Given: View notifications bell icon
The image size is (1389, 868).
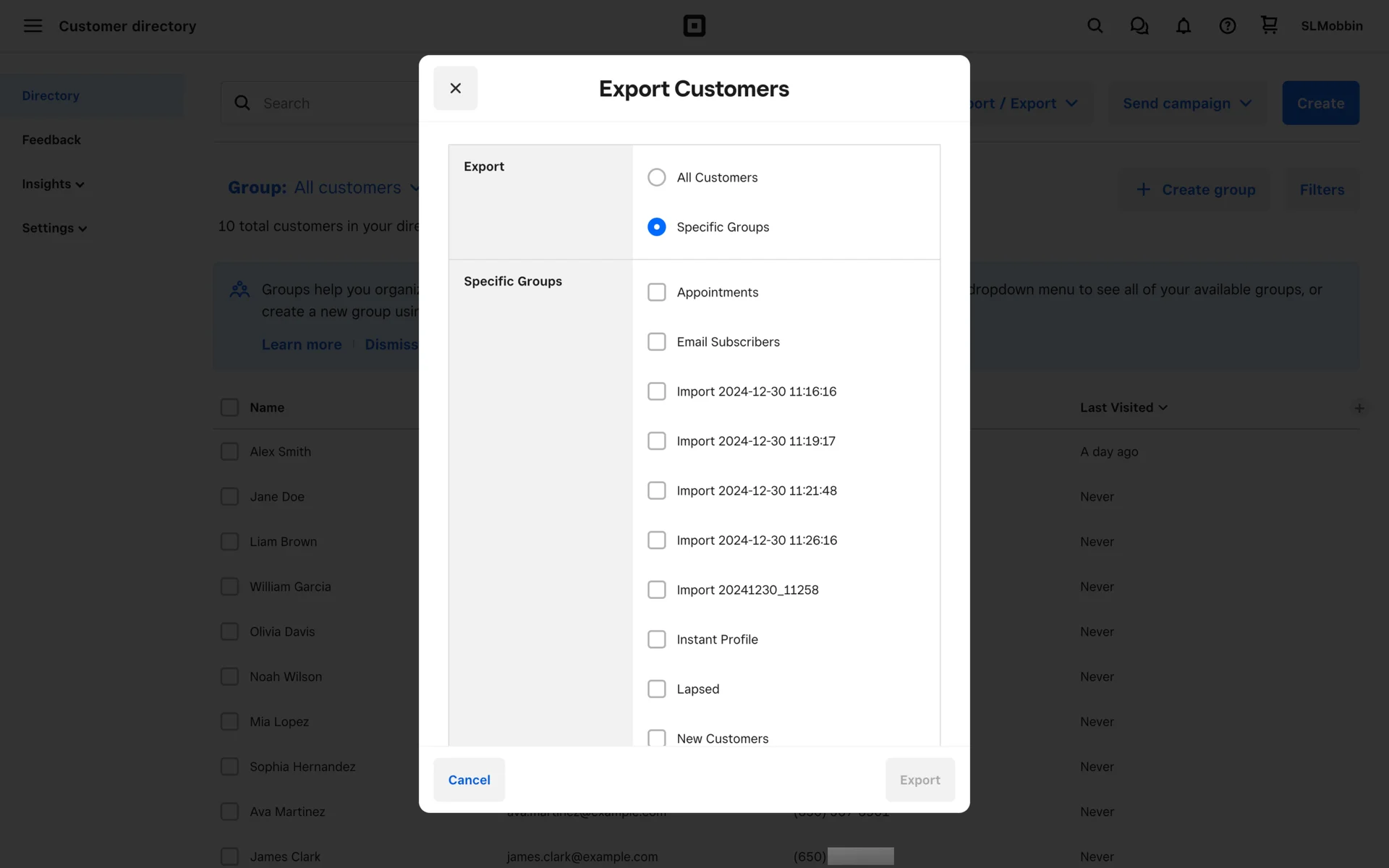Looking at the screenshot, I should pos(1183,26).
